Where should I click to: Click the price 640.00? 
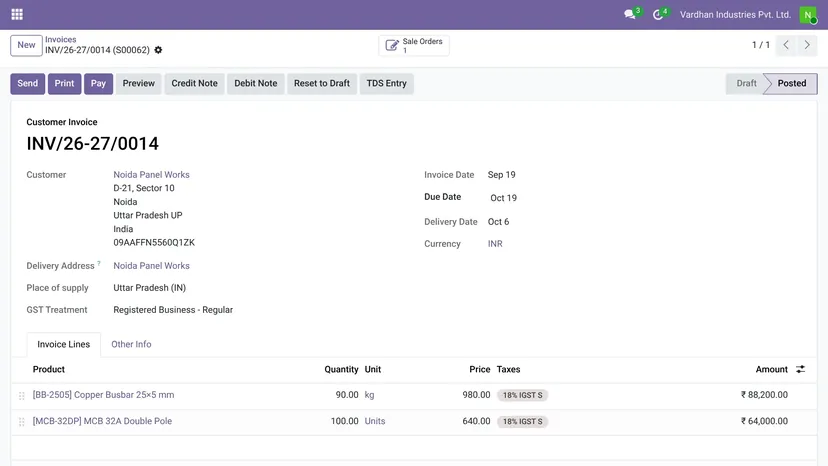[476, 421]
